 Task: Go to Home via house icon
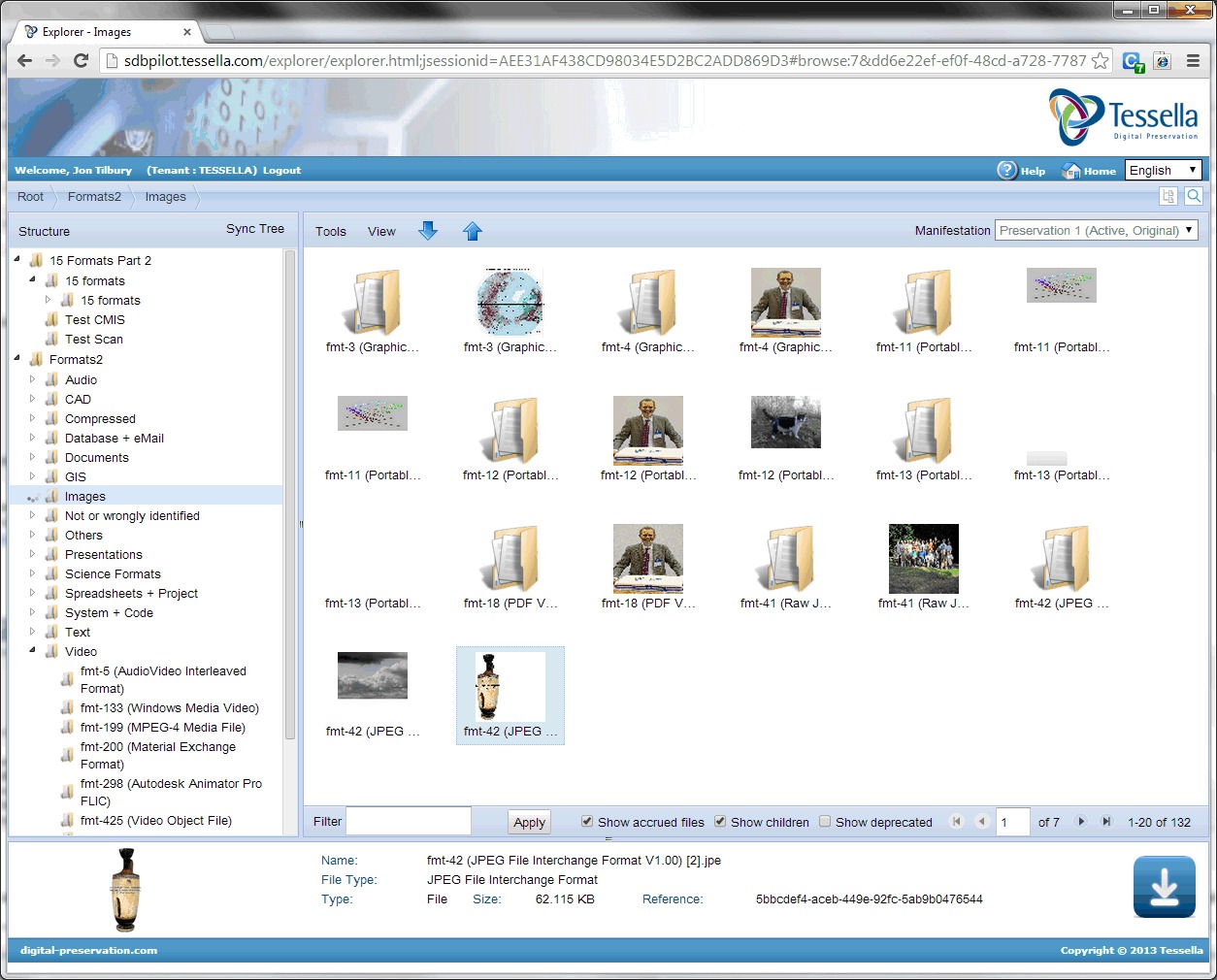click(x=1071, y=171)
